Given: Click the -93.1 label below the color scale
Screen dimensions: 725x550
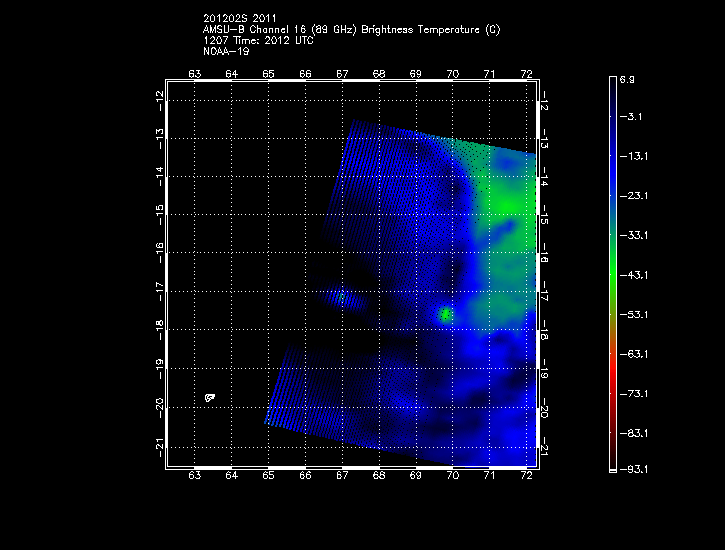Looking at the screenshot, I should point(633,468).
